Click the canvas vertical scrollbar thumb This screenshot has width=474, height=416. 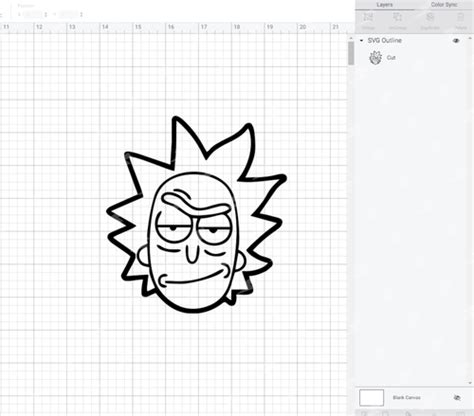[x=351, y=53]
